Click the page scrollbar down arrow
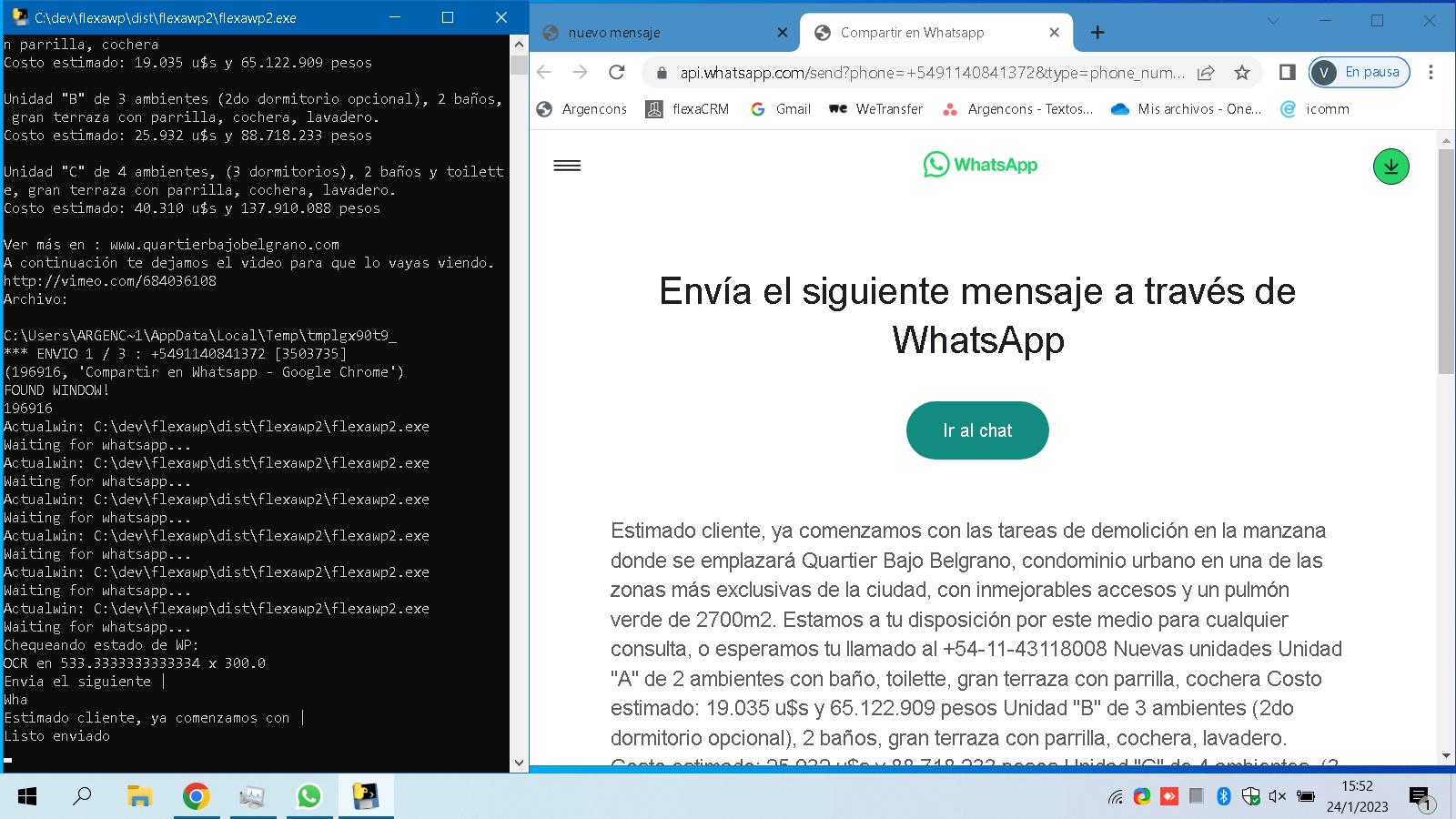This screenshot has width=1456, height=819. click(x=1446, y=756)
